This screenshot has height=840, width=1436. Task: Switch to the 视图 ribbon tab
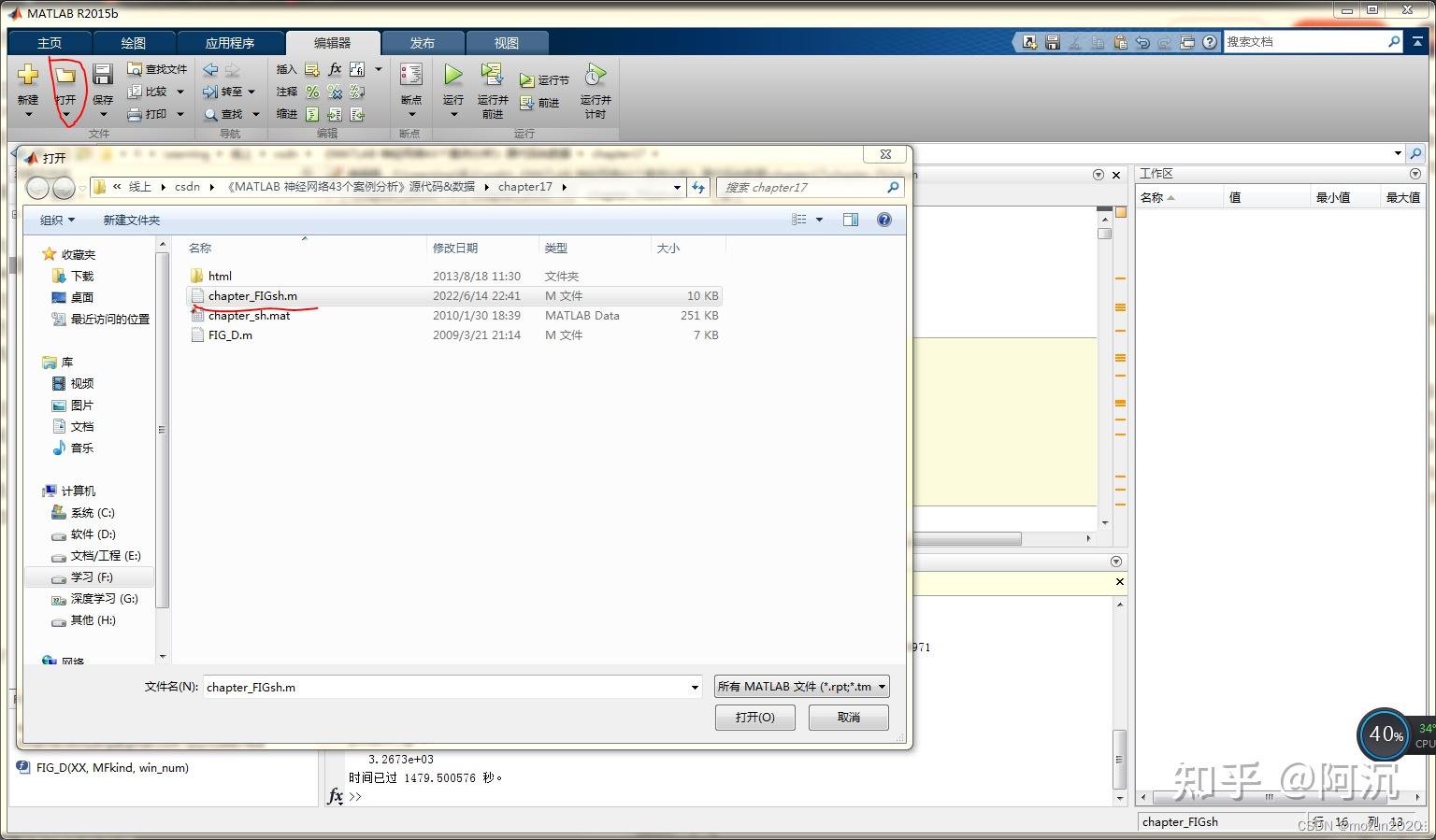[x=508, y=42]
